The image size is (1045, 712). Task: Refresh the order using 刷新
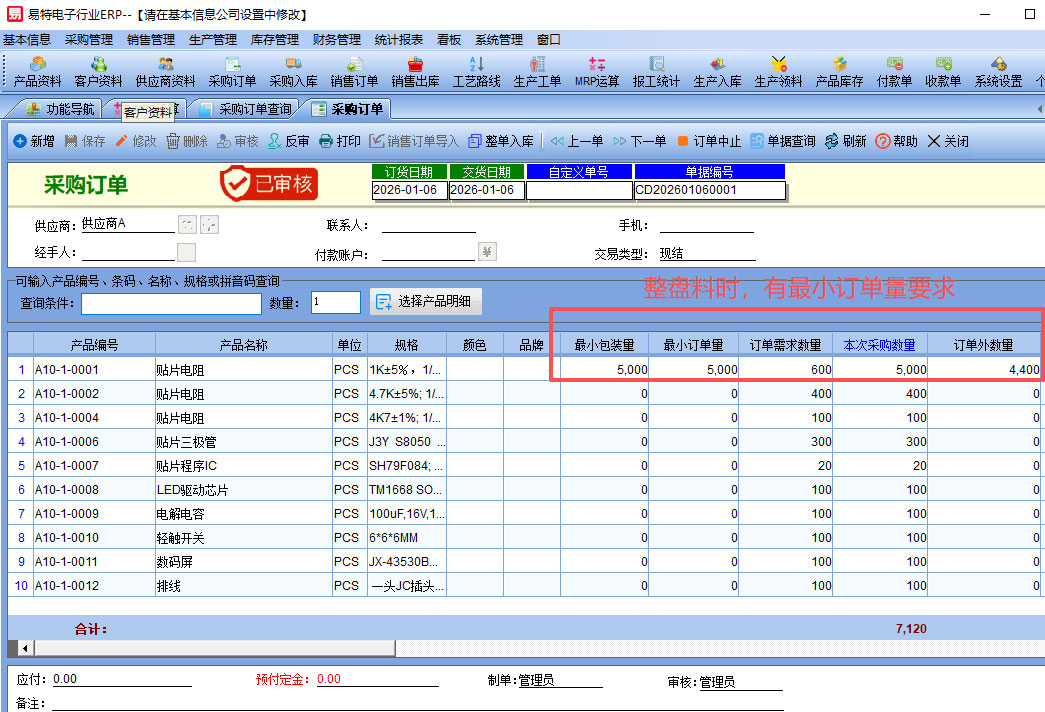coord(845,142)
